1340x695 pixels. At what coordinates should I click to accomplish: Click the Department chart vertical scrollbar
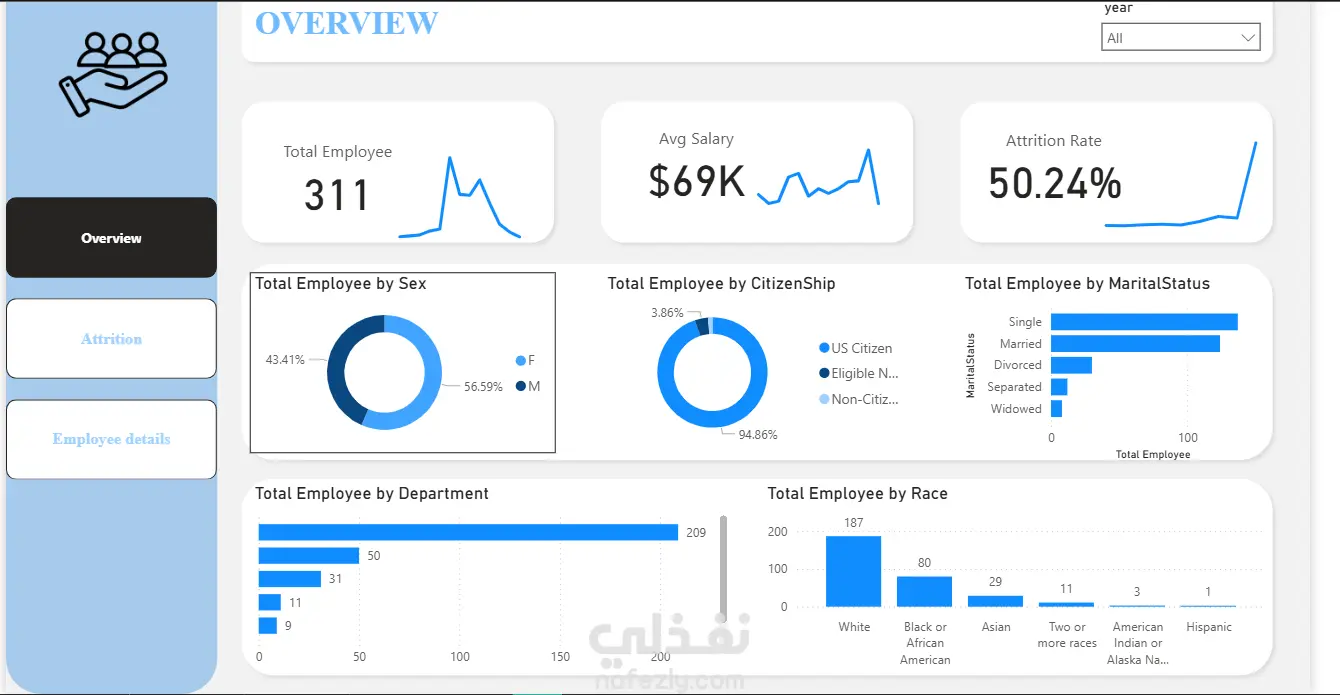point(723,568)
